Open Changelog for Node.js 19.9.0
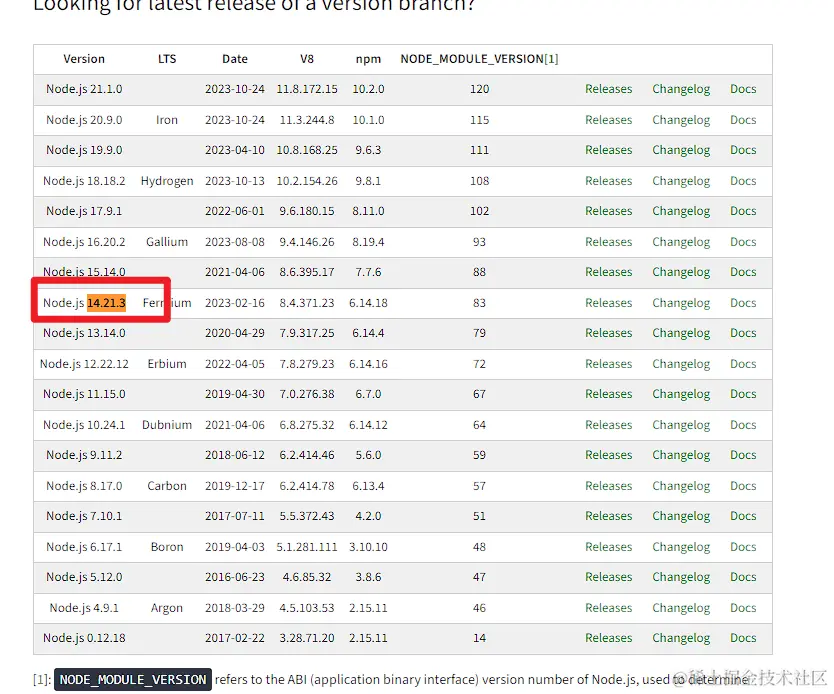Viewport: 834px width, 694px height. (x=681, y=150)
